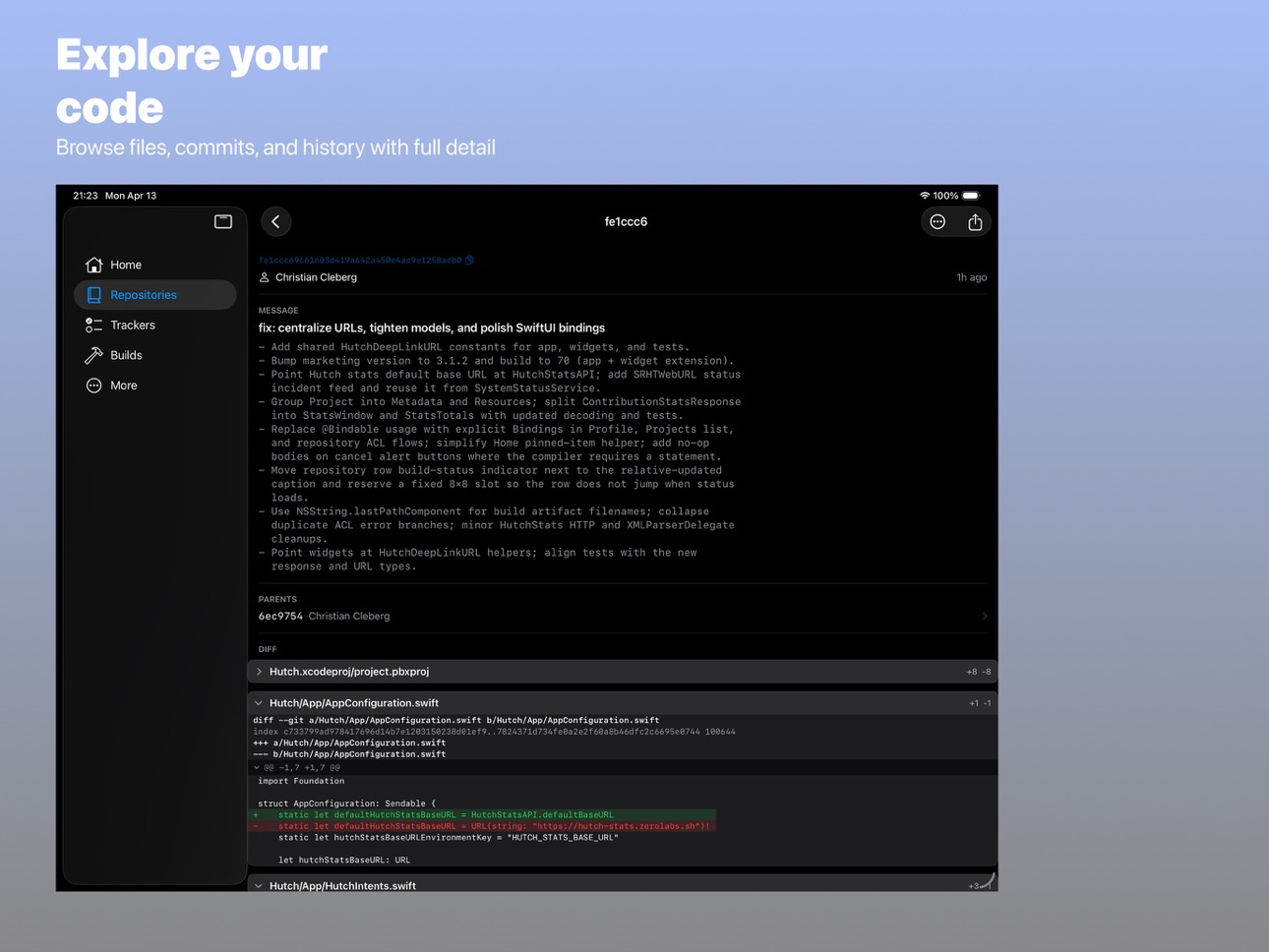This screenshot has height=952, width=1269.
Task: Click the Home house icon
Action: (94, 265)
